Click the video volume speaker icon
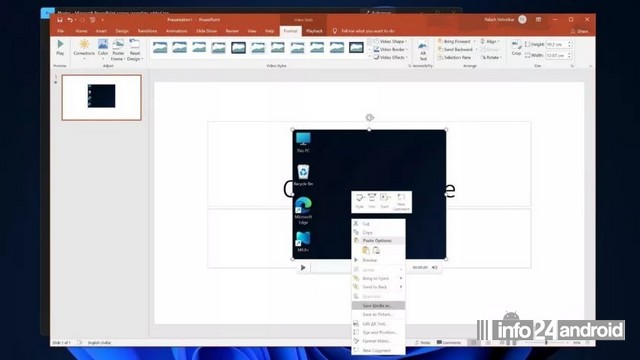This screenshot has width=640, height=360. point(435,268)
